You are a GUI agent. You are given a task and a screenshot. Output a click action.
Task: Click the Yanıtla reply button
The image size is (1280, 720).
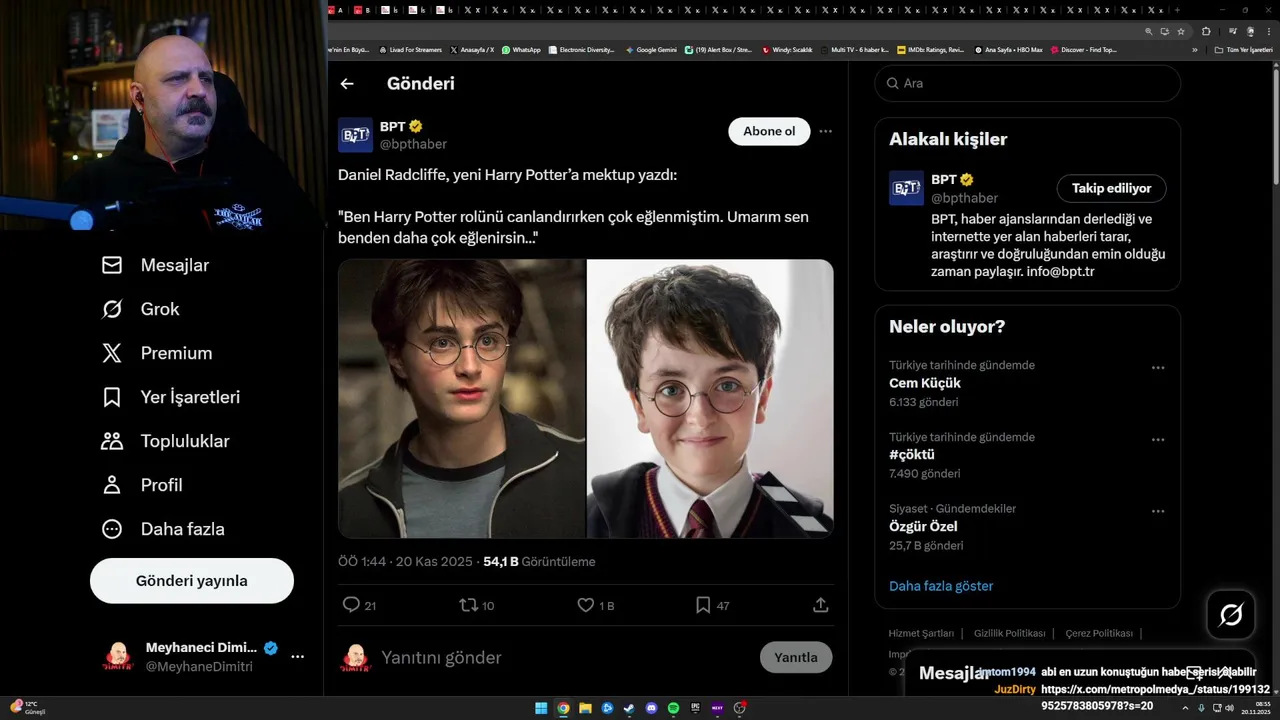tap(796, 657)
